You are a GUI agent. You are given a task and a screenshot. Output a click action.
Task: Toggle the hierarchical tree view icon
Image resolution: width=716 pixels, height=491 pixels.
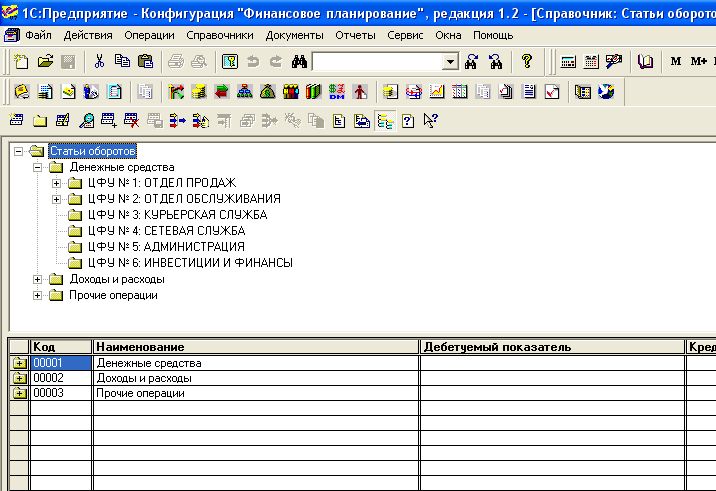coord(385,121)
